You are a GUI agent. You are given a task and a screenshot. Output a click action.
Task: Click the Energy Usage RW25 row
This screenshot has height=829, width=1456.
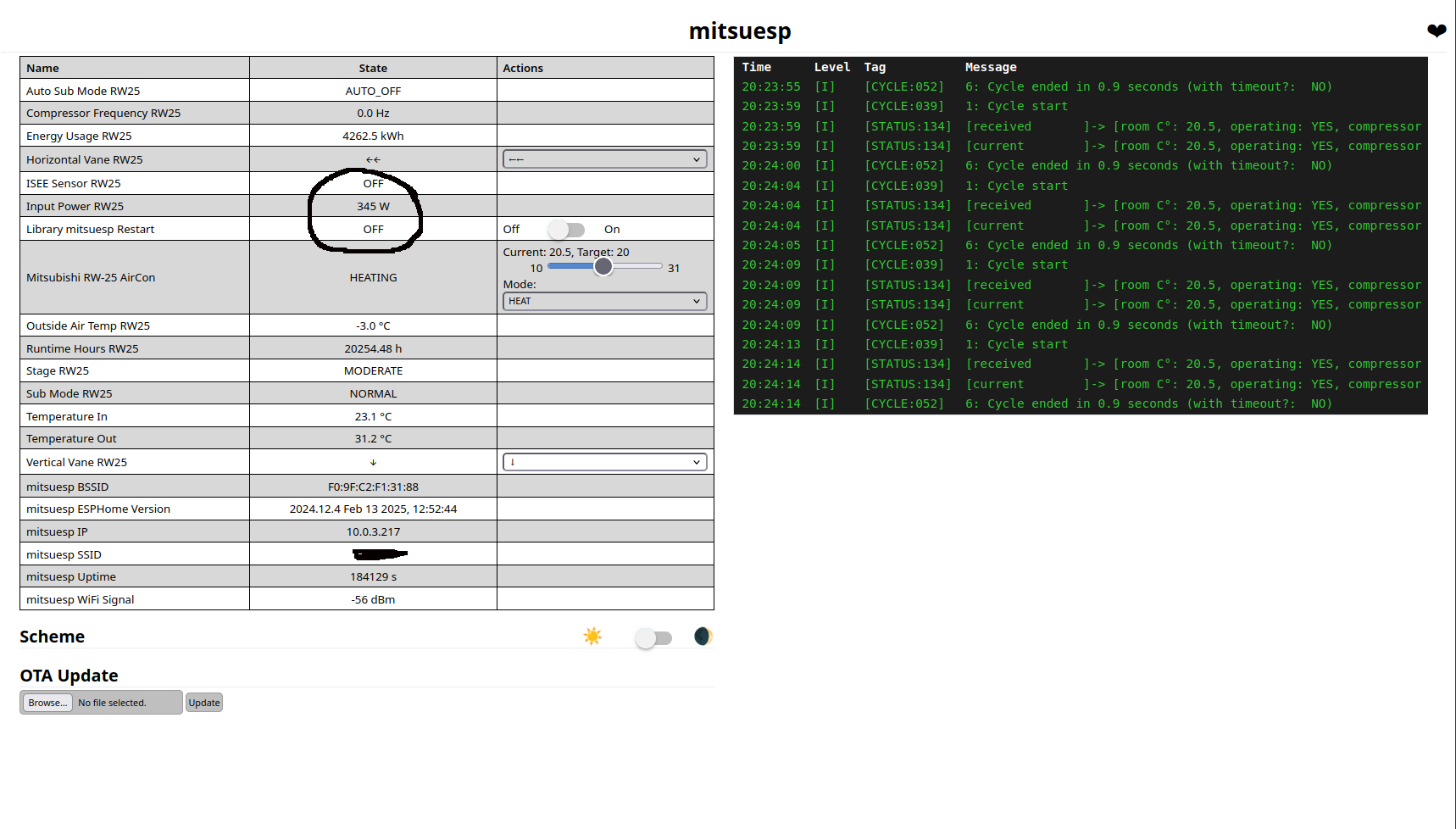click(x=79, y=136)
